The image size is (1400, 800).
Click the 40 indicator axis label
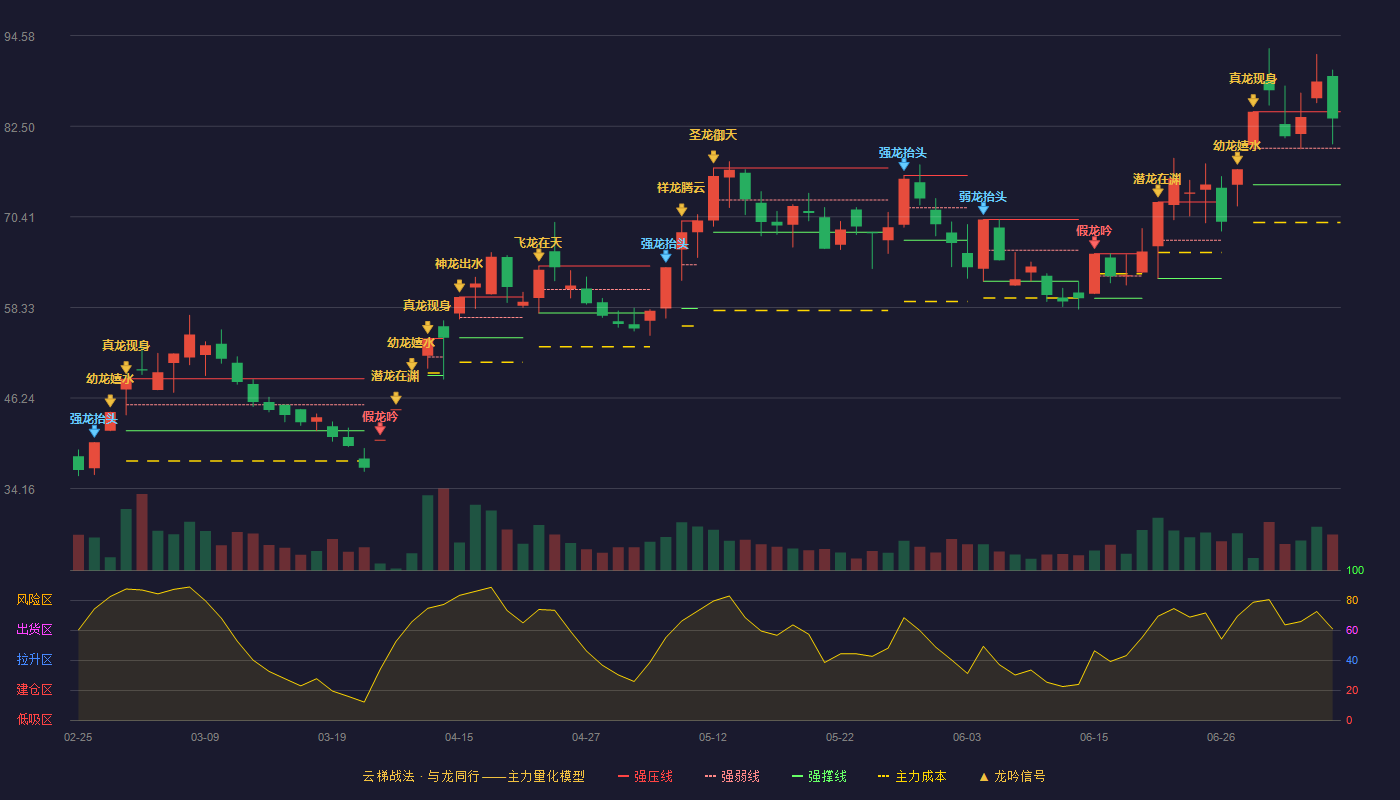[x=1352, y=660]
